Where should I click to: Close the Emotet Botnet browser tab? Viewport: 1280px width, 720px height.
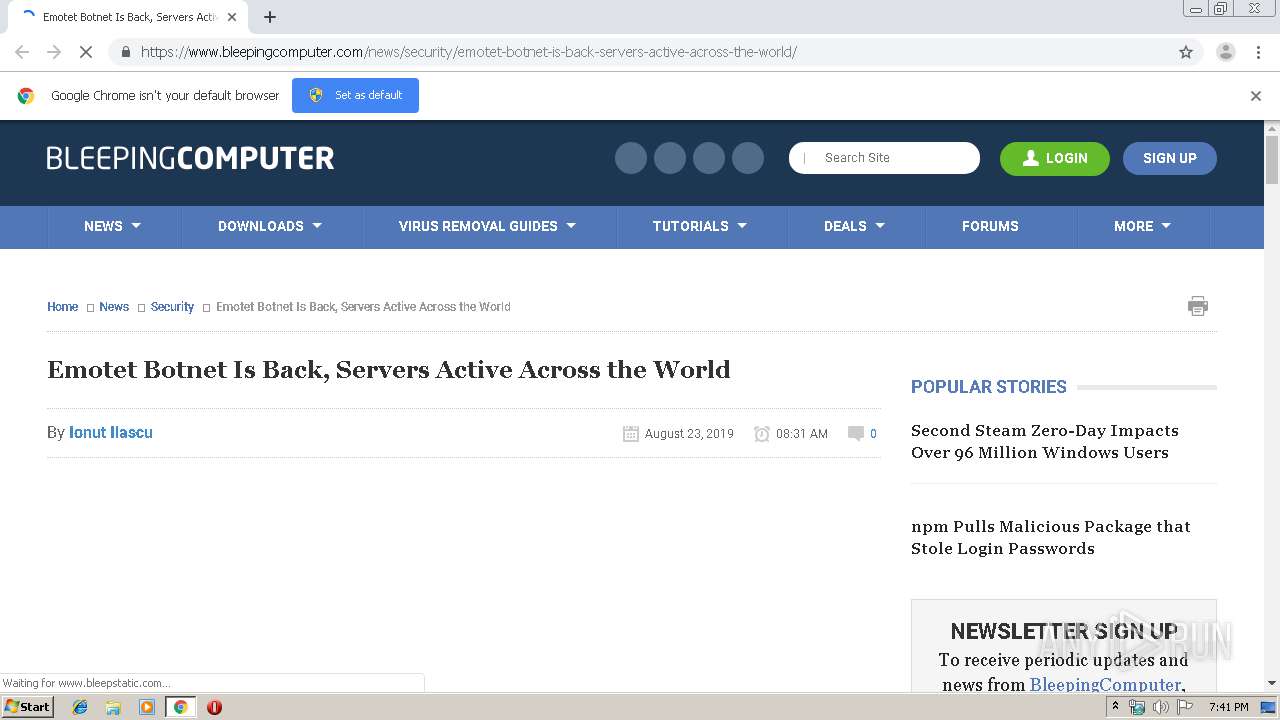pos(232,17)
